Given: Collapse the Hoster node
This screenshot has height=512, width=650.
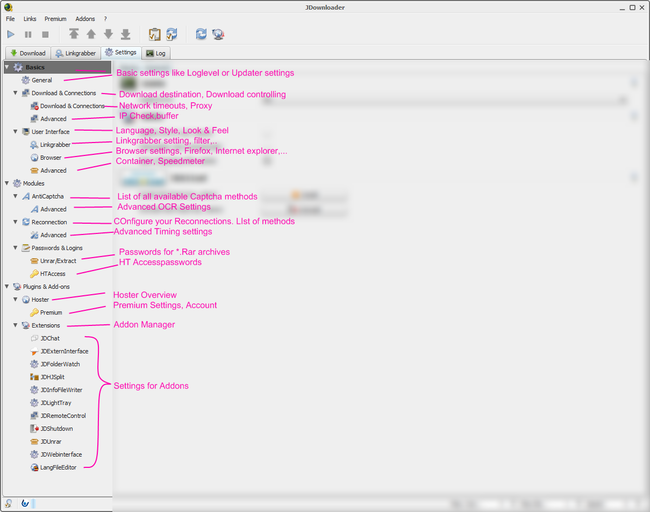Looking at the screenshot, I should (15, 299).
